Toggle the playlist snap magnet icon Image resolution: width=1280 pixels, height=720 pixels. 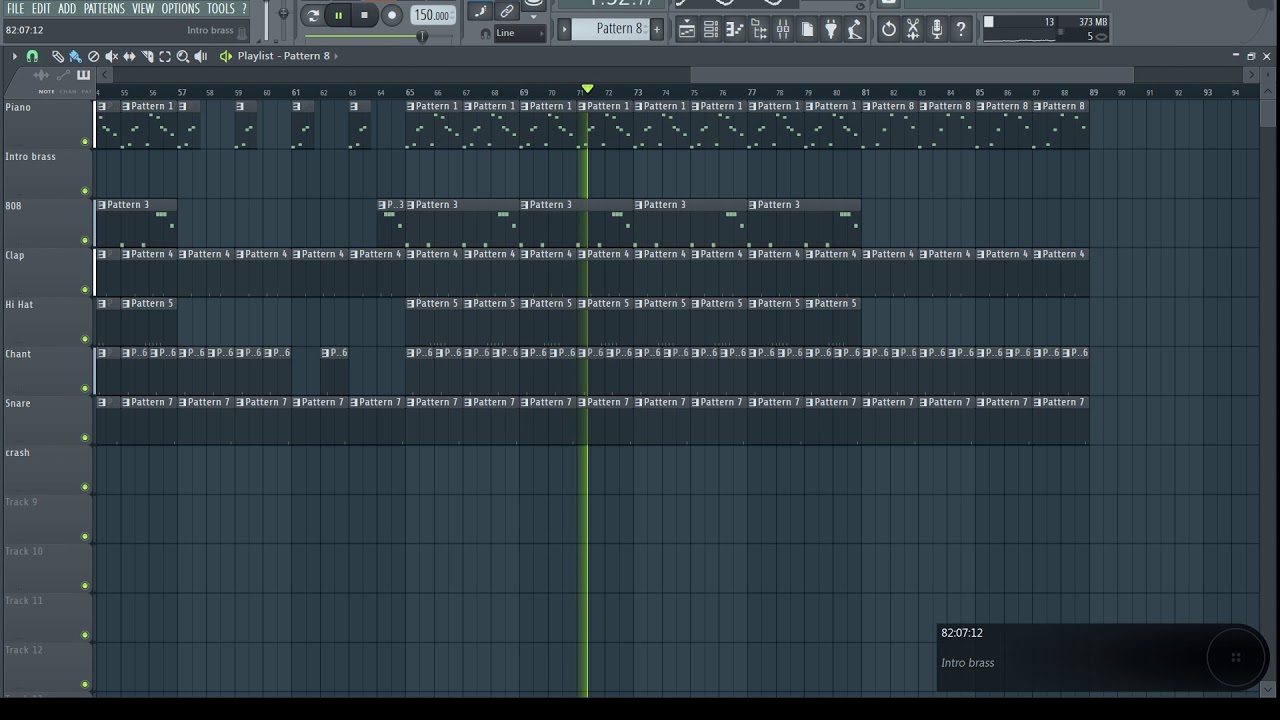(x=32, y=56)
